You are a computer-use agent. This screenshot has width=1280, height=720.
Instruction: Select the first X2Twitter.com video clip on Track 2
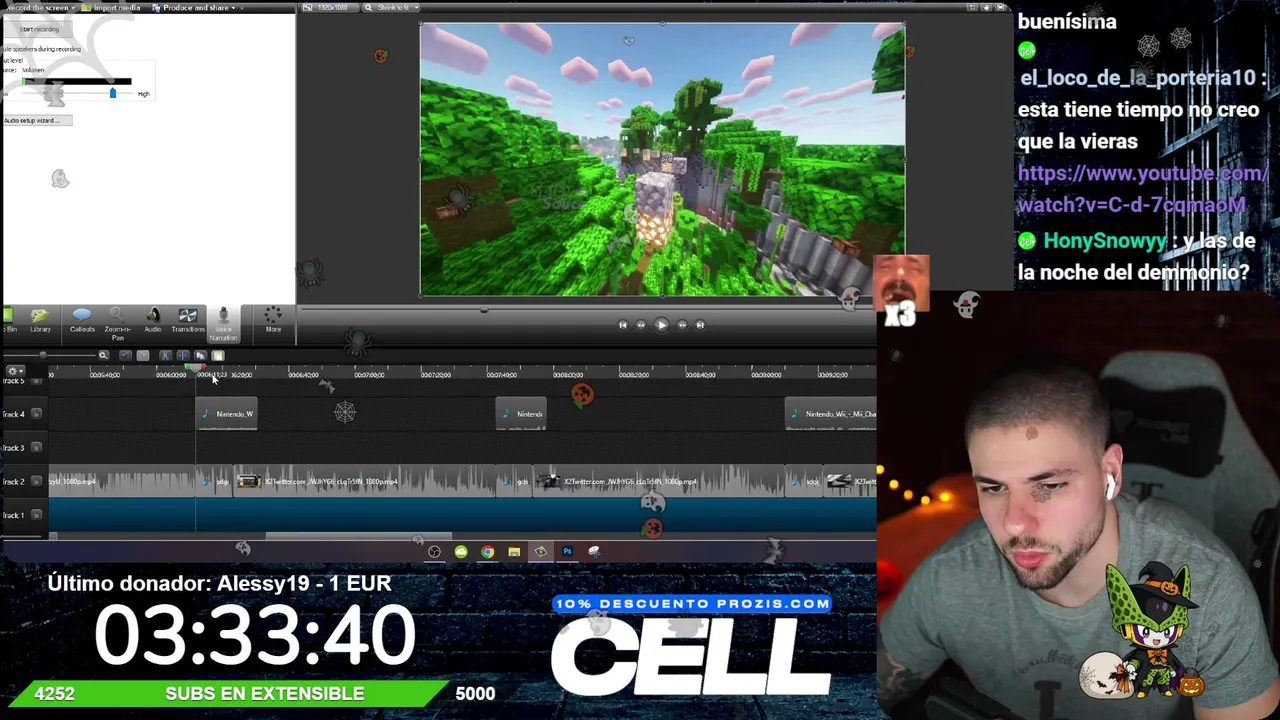[365, 482]
